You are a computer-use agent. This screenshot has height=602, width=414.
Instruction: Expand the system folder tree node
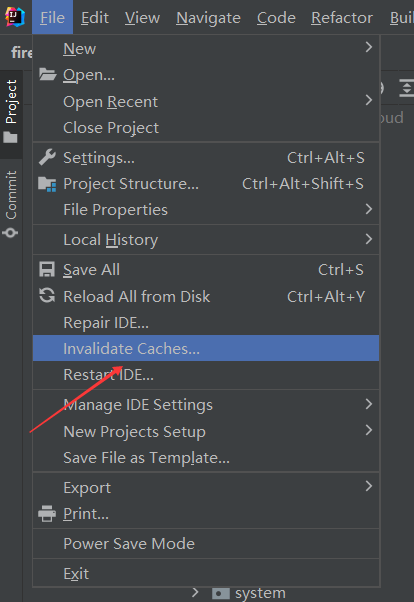point(195,592)
